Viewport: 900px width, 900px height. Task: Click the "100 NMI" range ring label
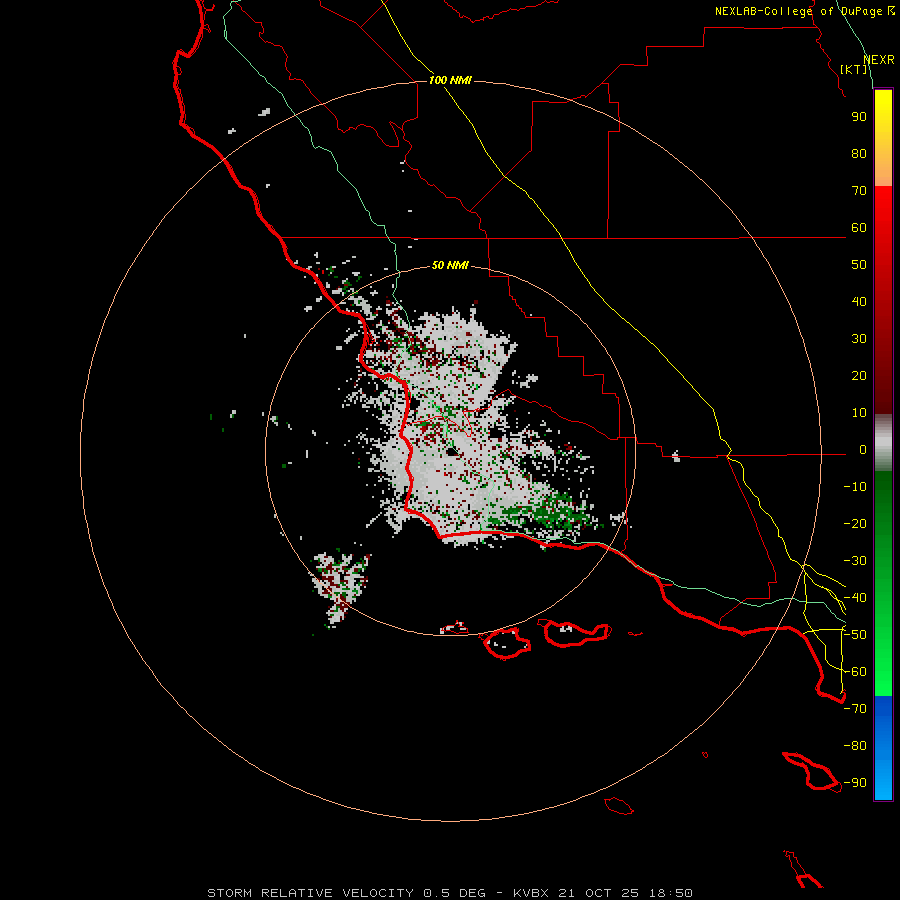click(x=450, y=80)
